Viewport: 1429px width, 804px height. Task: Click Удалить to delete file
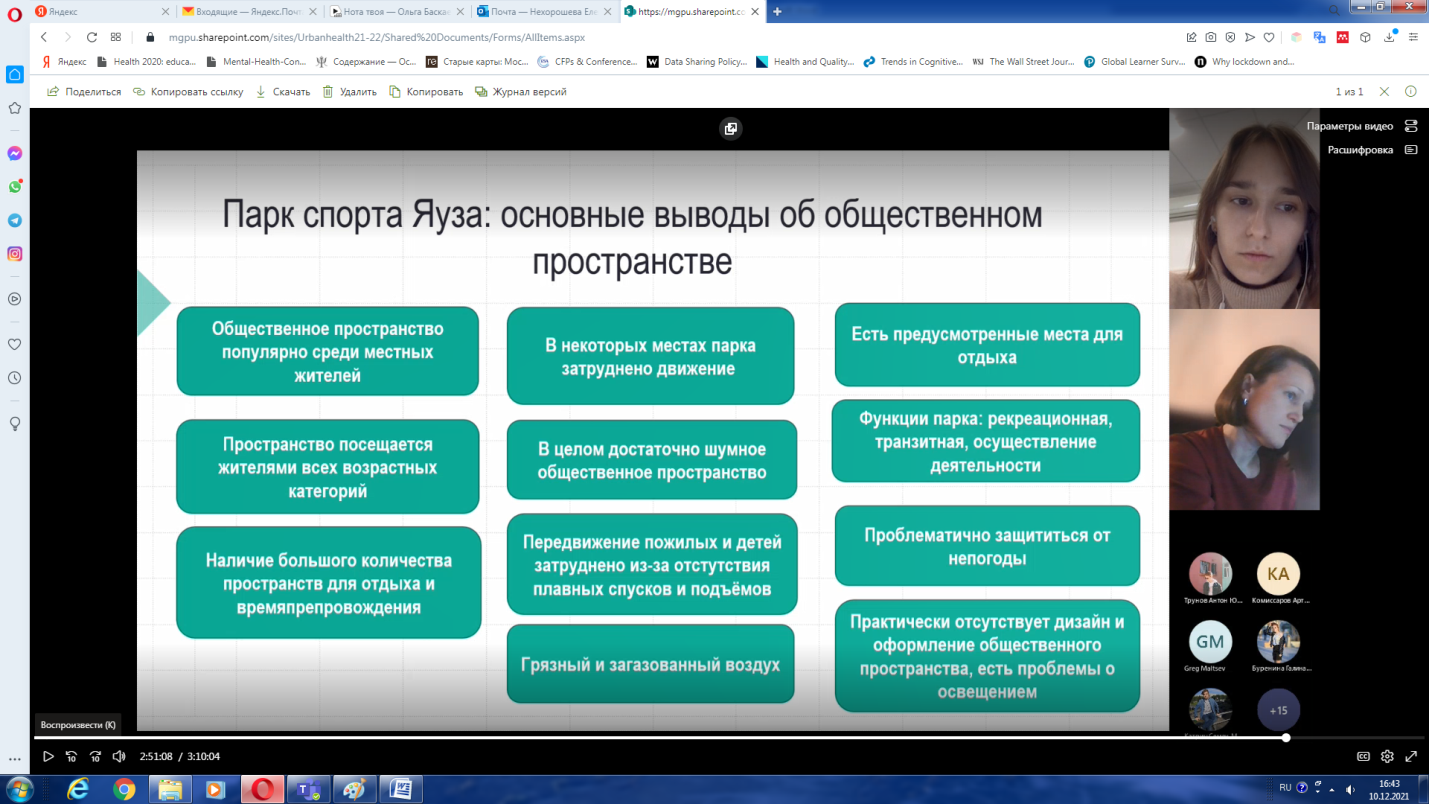(x=349, y=92)
